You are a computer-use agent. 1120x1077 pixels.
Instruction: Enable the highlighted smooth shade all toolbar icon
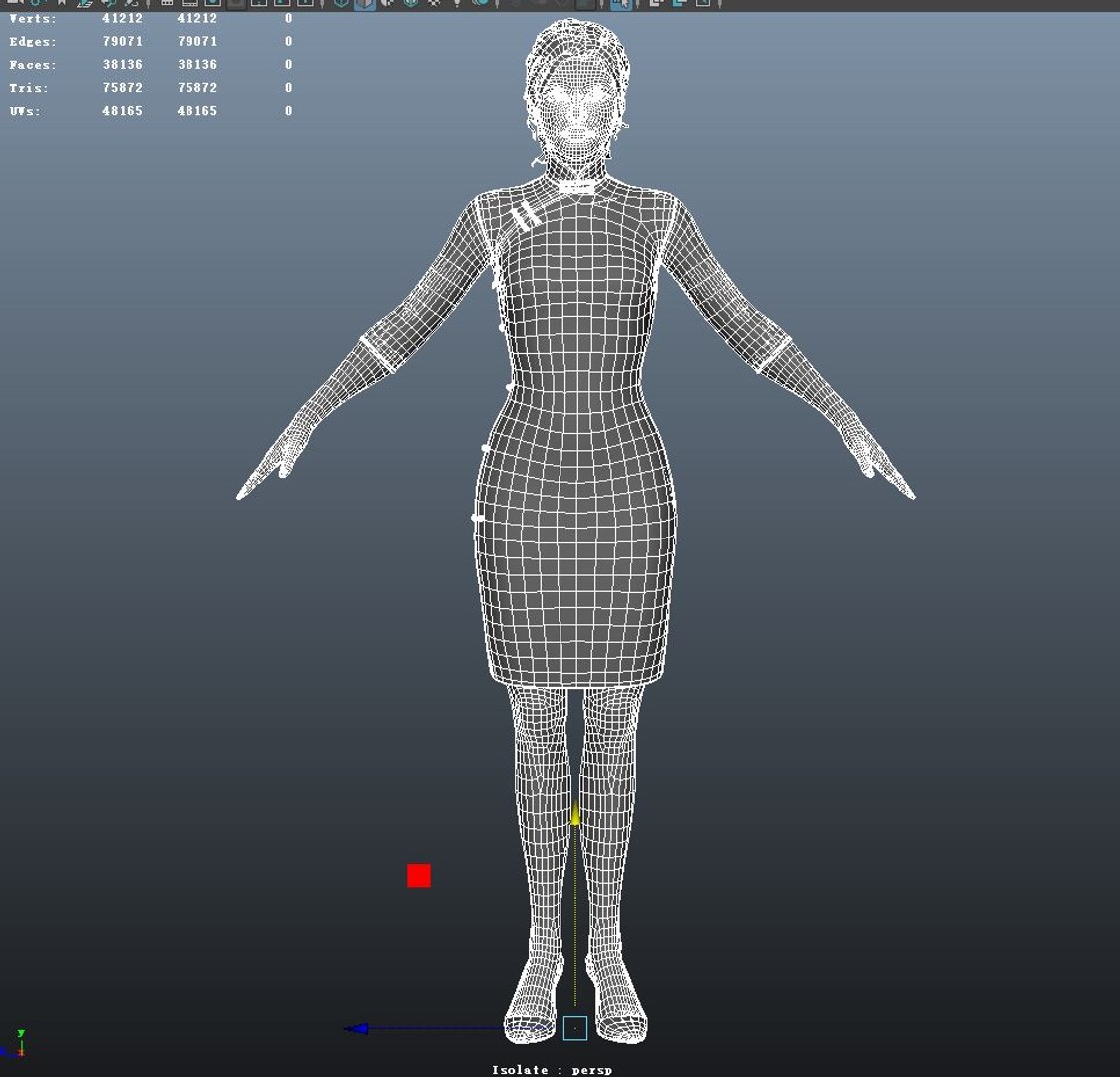point(365,4)
